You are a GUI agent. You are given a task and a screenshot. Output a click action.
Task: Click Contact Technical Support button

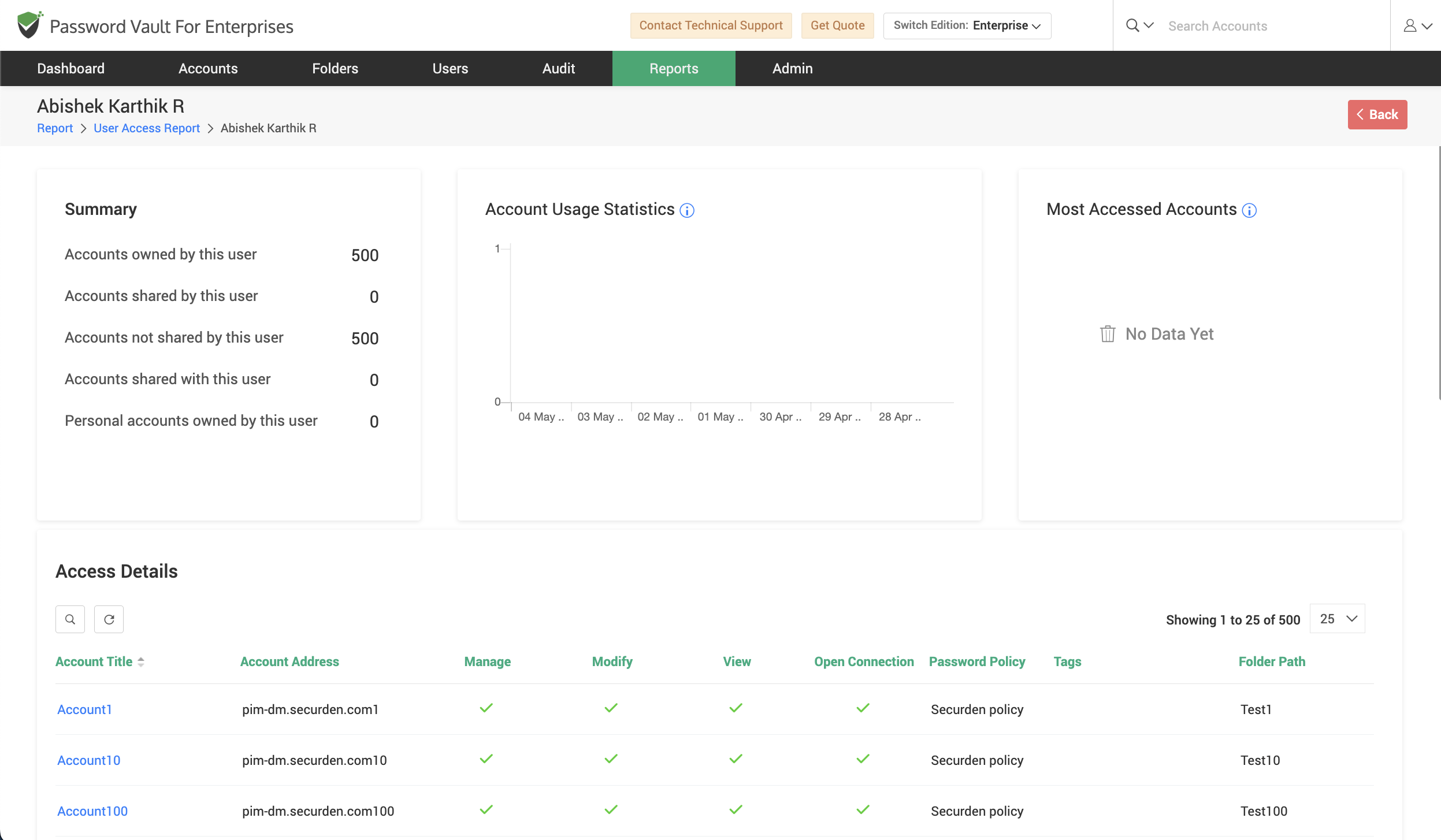click(x=711, y=25)
